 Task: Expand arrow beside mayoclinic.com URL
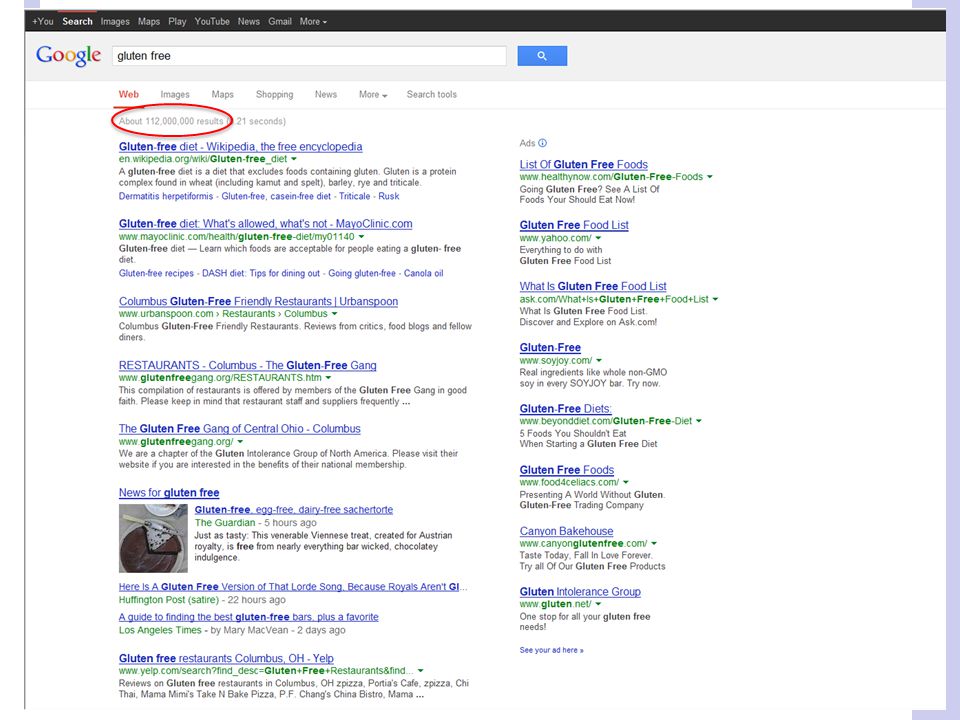[x=361, y=236]
